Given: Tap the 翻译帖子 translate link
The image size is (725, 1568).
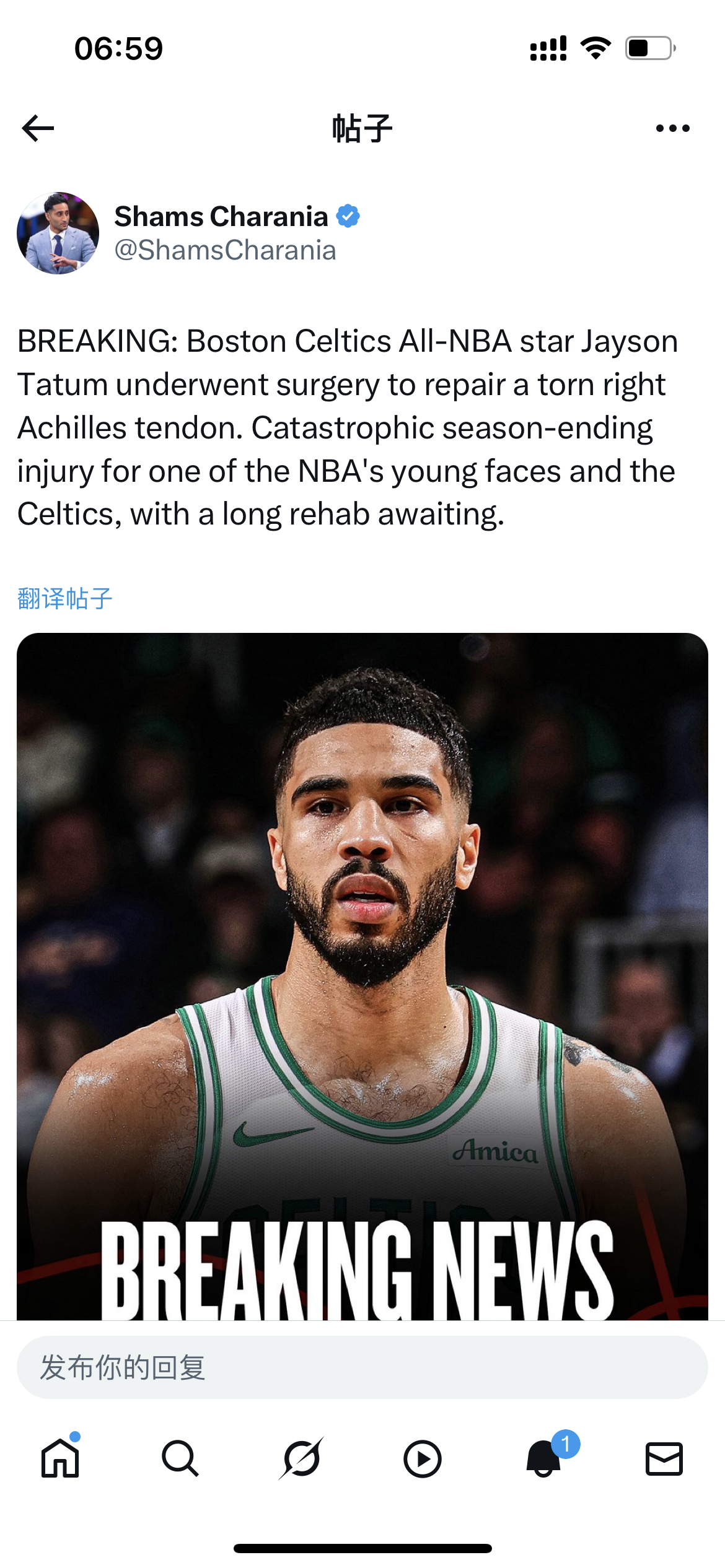Looking at the screenshot, I should pyautogui.click(x=65, y=598).
